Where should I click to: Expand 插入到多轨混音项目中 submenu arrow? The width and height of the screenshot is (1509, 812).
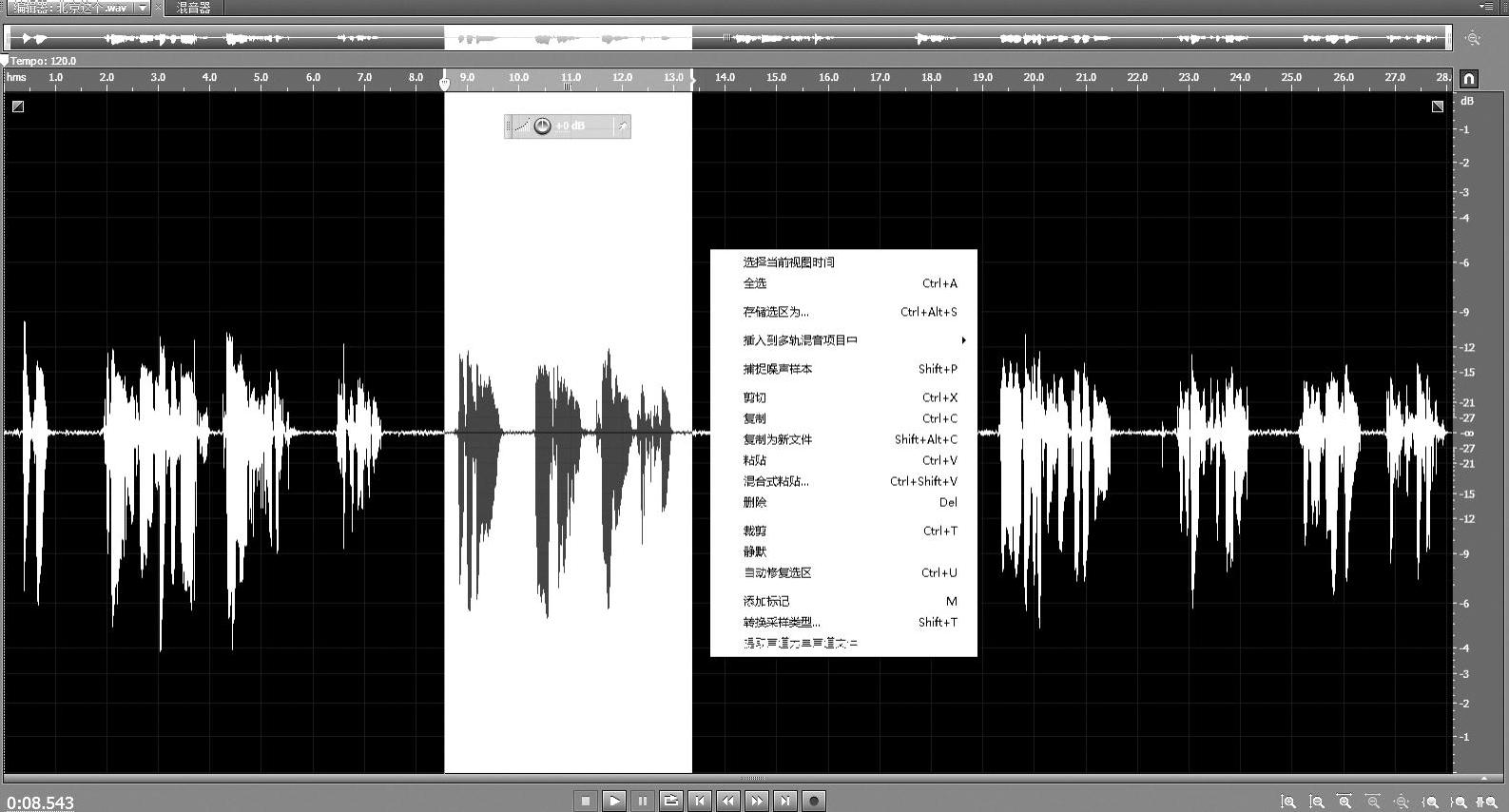pyautogui.click(x=963, y=340)
